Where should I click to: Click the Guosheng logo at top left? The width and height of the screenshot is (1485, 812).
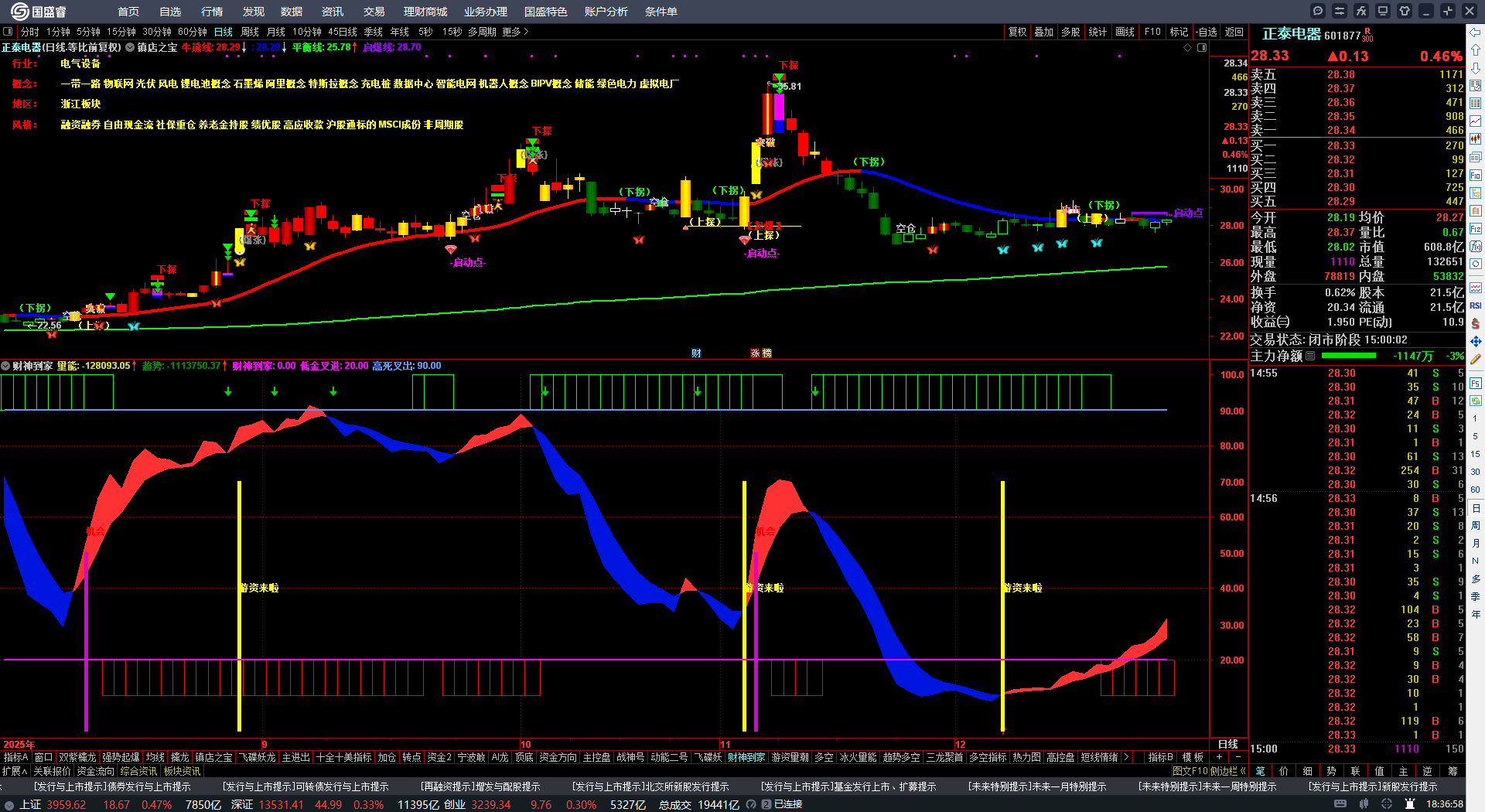click(x=38, y=12)
